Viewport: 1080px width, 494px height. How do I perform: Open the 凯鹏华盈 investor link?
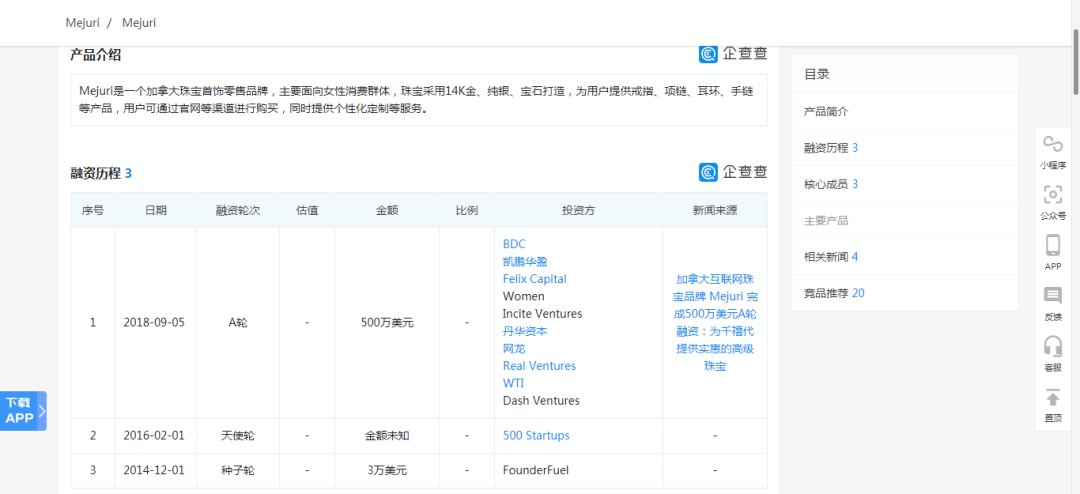pyautogui.click(x=525, y=261)
